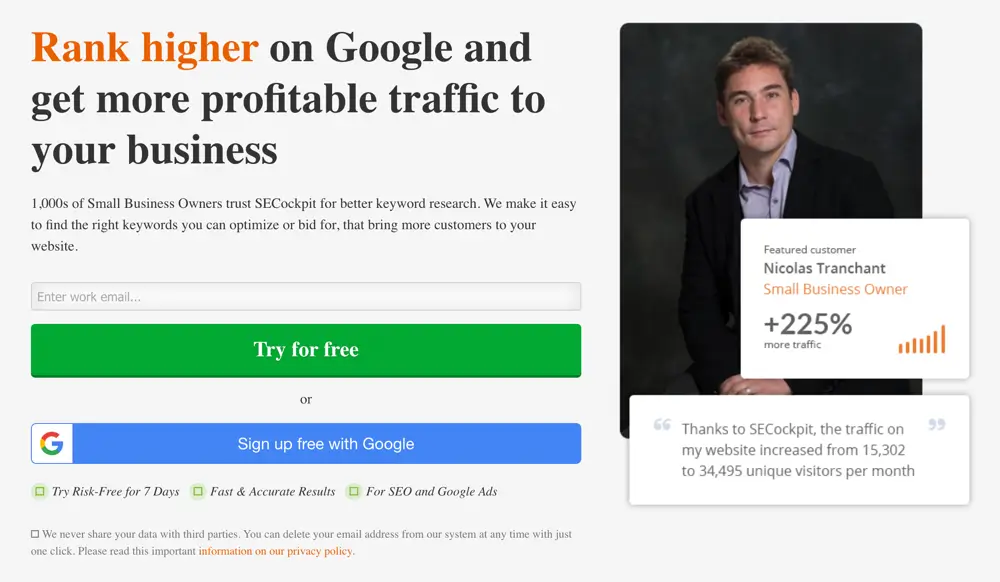Click the "For SEO and Google Ads" text
This screenshot has height=582, width=1000.
pyautogui.click(x=431, y=491)
